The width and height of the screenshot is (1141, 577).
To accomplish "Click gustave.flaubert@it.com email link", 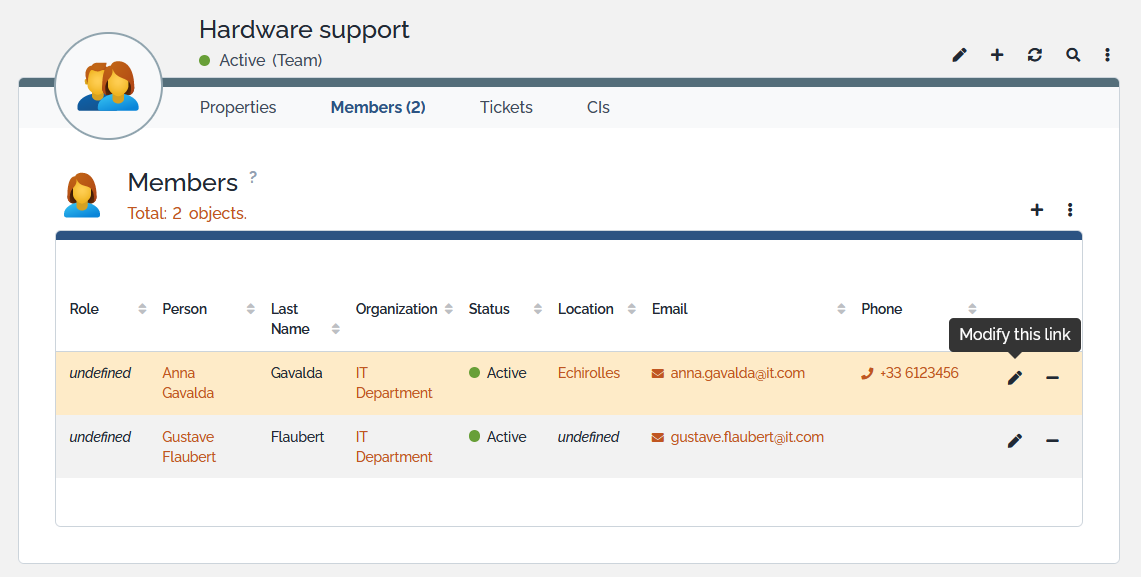I will (x=746, y=437).
